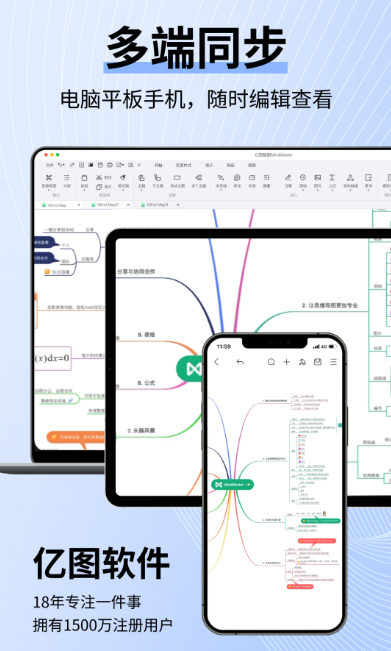Switch to the 页面样式 ribbon tab
The image size is (391, 651).
click(x=183, y=165)
